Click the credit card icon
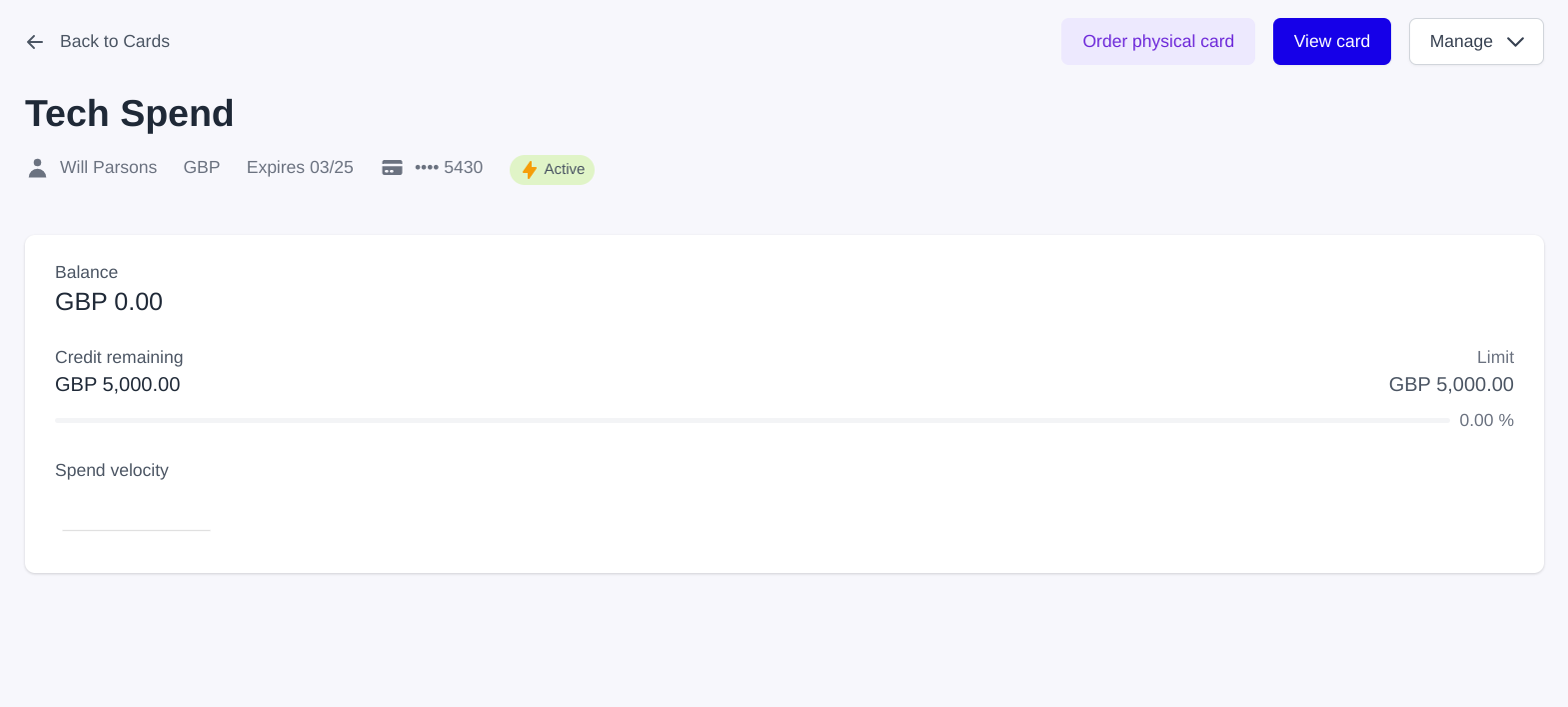 (392, 168)
